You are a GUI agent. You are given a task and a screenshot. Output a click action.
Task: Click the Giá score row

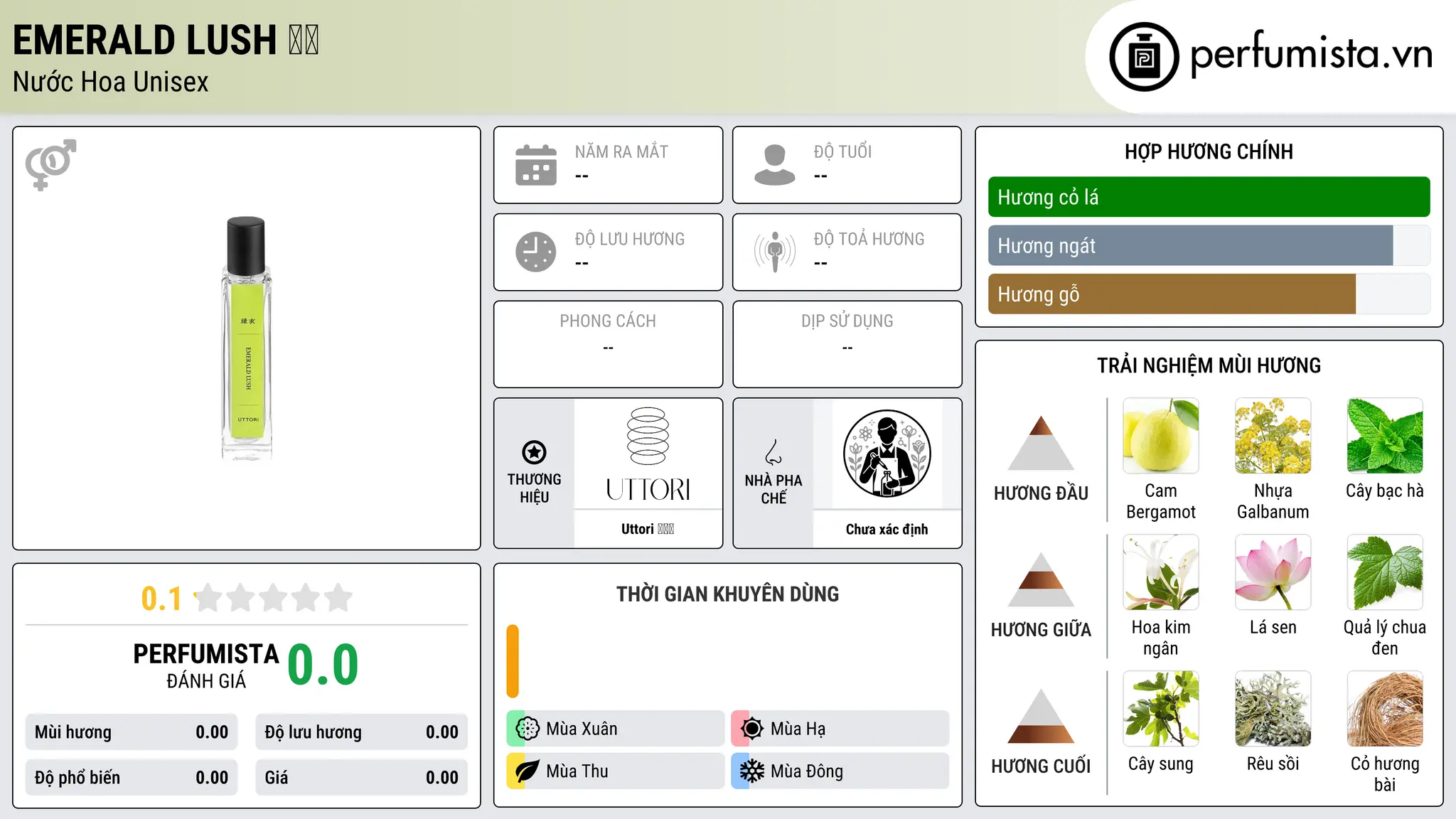coord(361,778)
